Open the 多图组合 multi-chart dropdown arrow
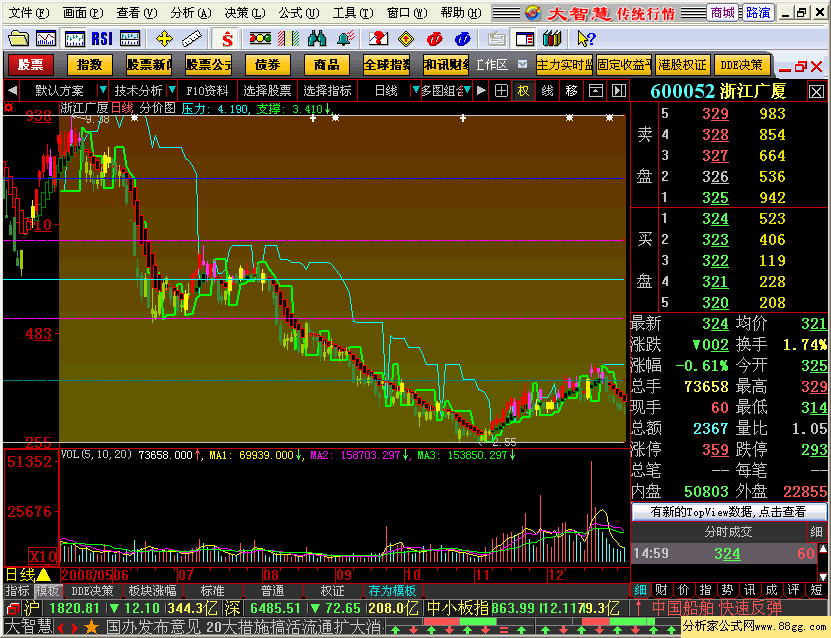Image resolution: width=831 pixels, height=638 pixels. tap(467, 90)
